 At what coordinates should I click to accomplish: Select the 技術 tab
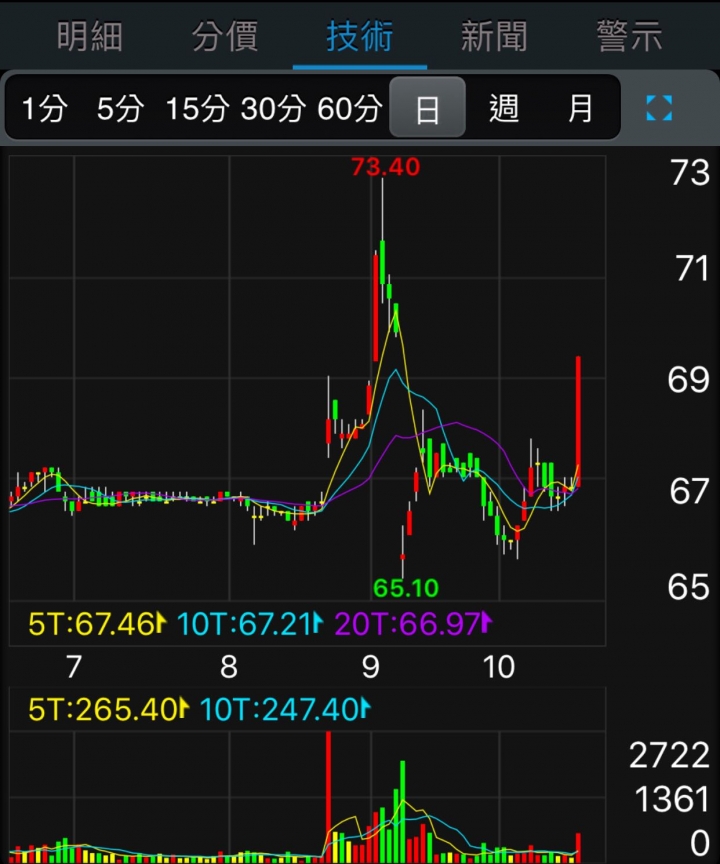pos(360,37)
